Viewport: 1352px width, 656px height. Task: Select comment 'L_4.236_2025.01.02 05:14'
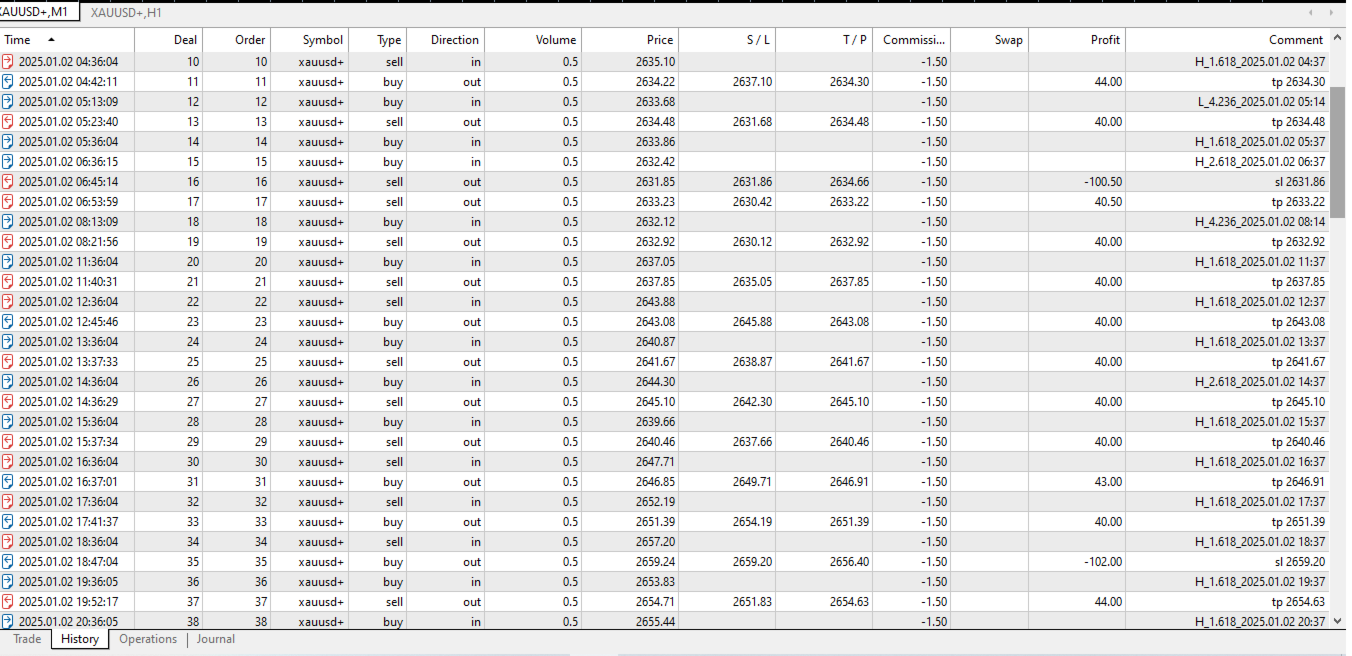[x=1261, y=102]
